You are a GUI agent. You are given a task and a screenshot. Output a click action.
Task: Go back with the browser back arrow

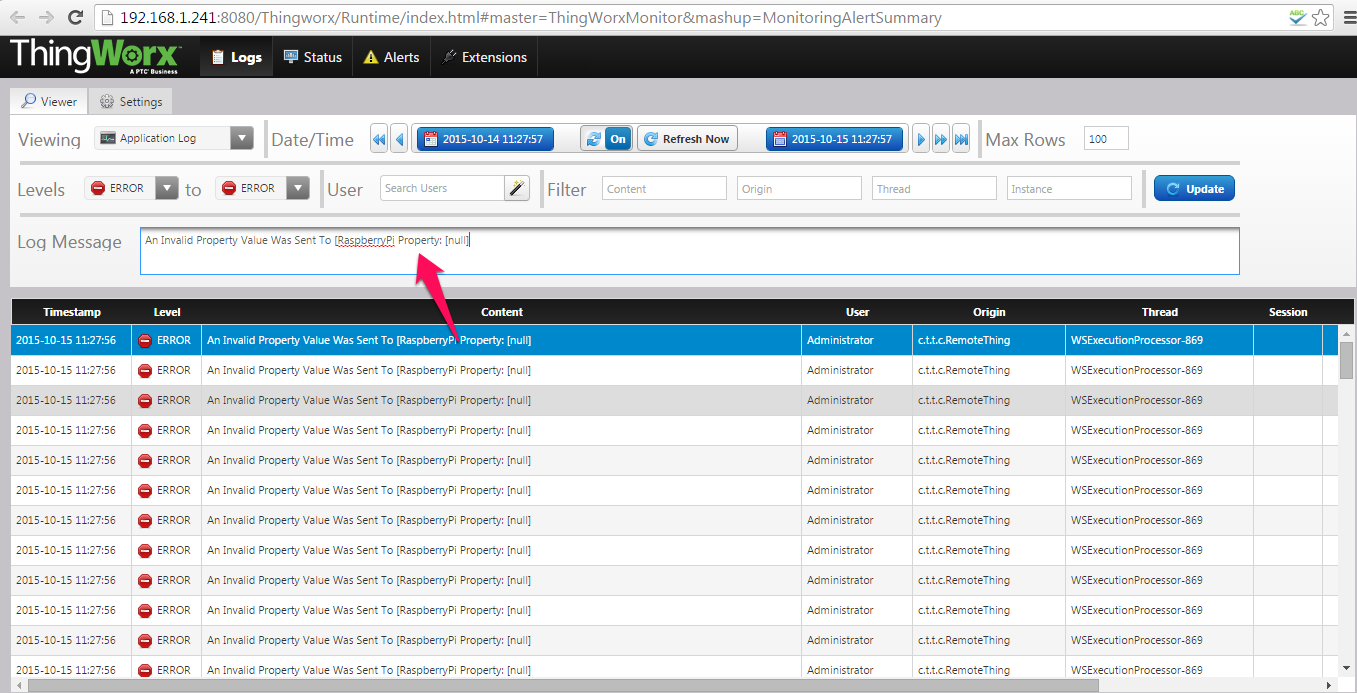tap(18, 17)
